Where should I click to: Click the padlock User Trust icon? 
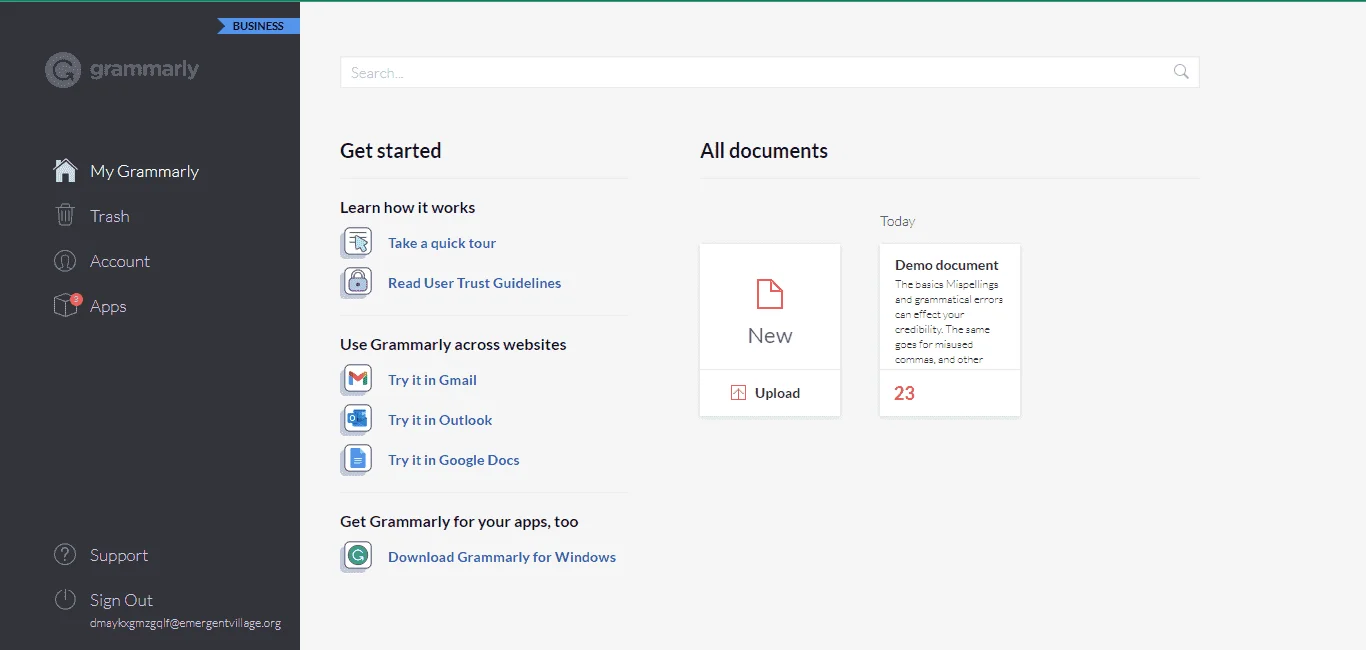coord(357,282)
